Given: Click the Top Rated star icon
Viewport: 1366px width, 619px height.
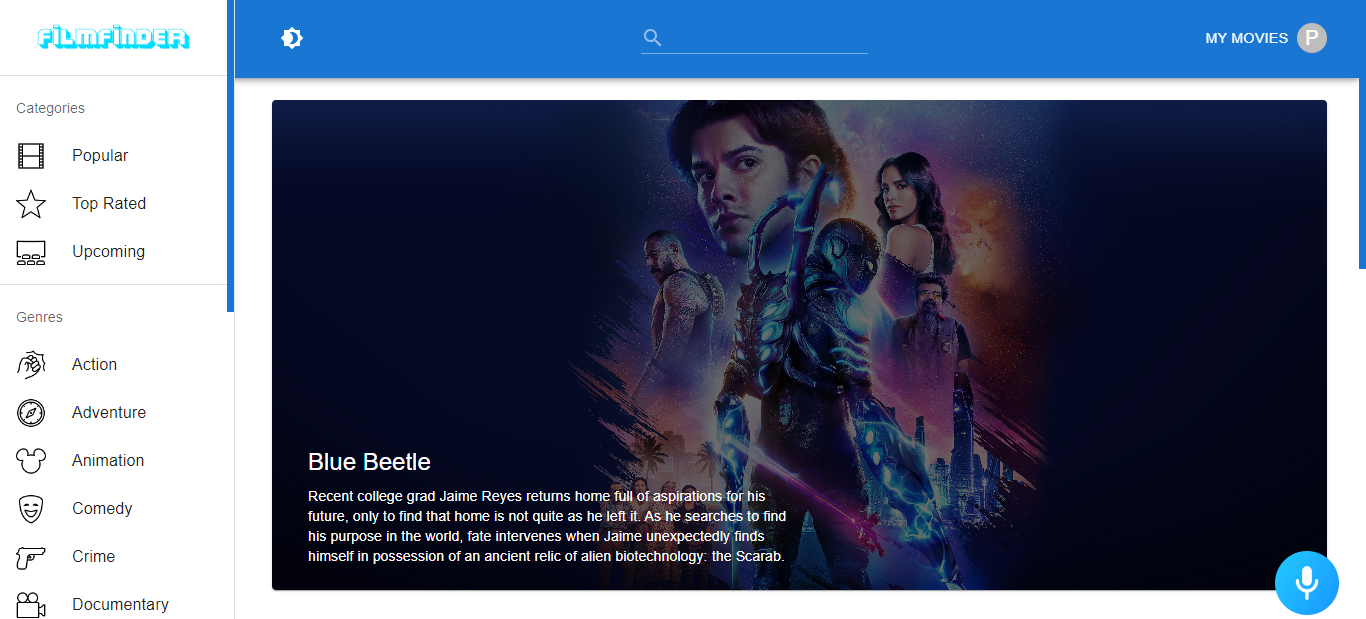Looking at the screenshot, I should 31,204.
